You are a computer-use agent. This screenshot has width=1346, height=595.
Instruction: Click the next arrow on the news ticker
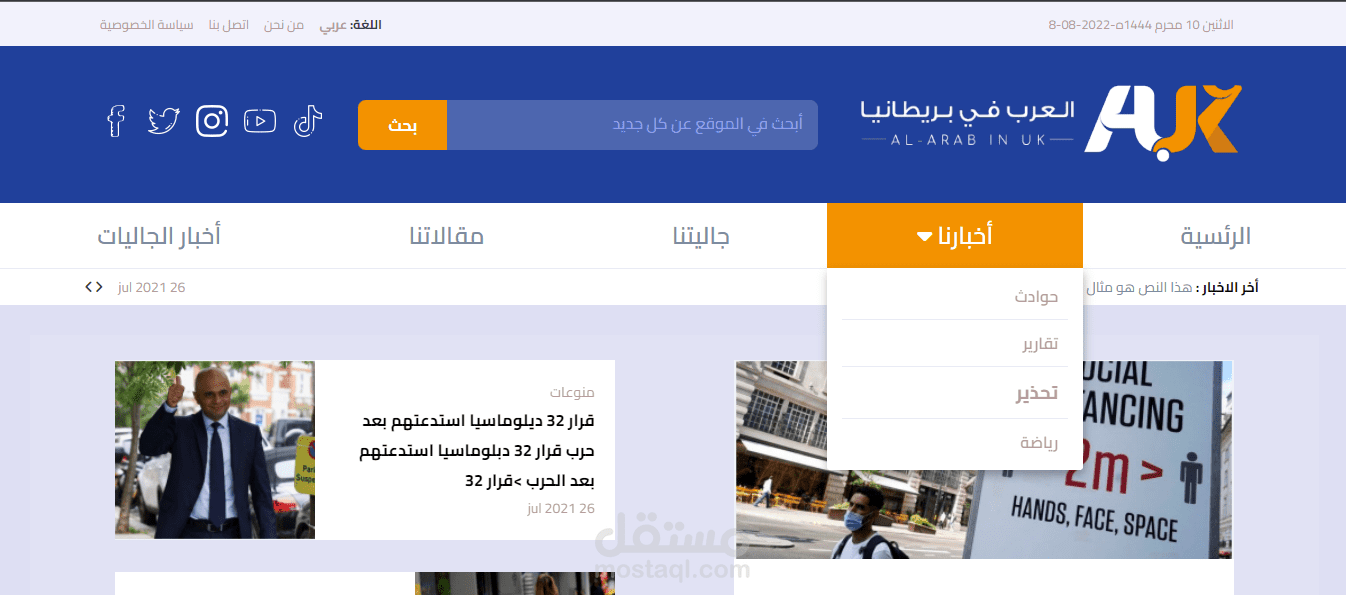tap(99, 286)
